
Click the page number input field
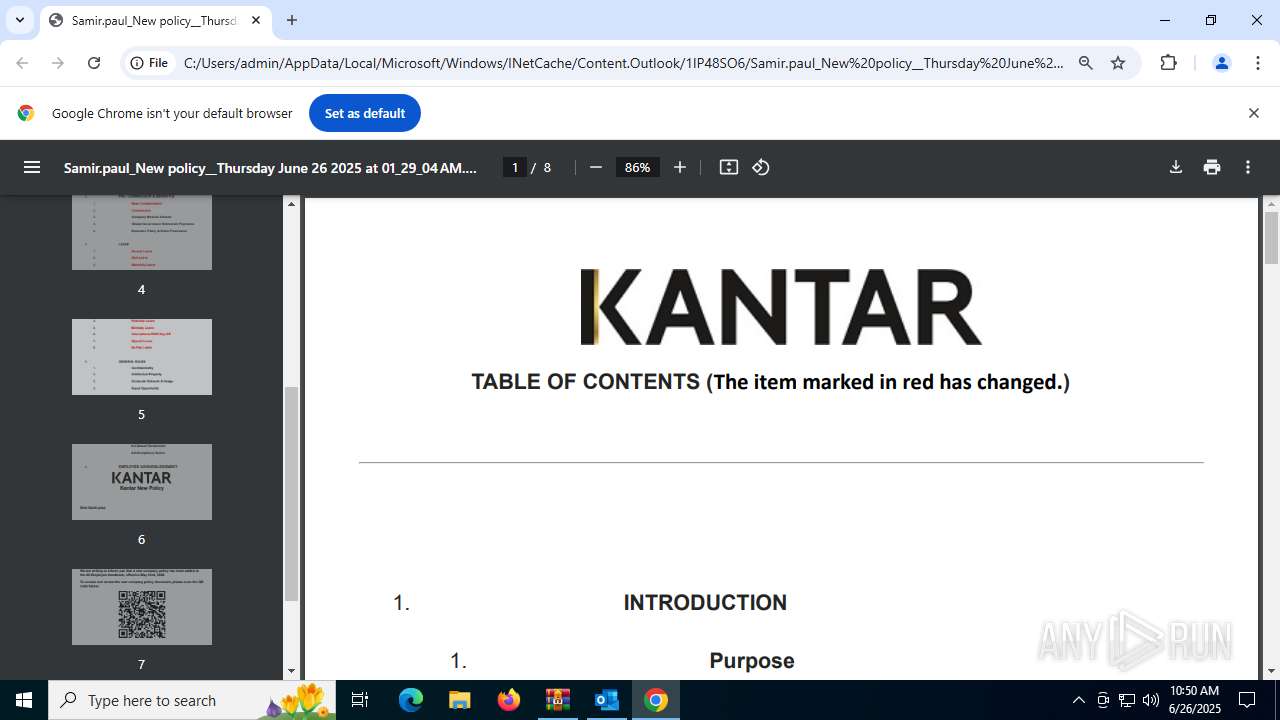click(x=515, y=167)
